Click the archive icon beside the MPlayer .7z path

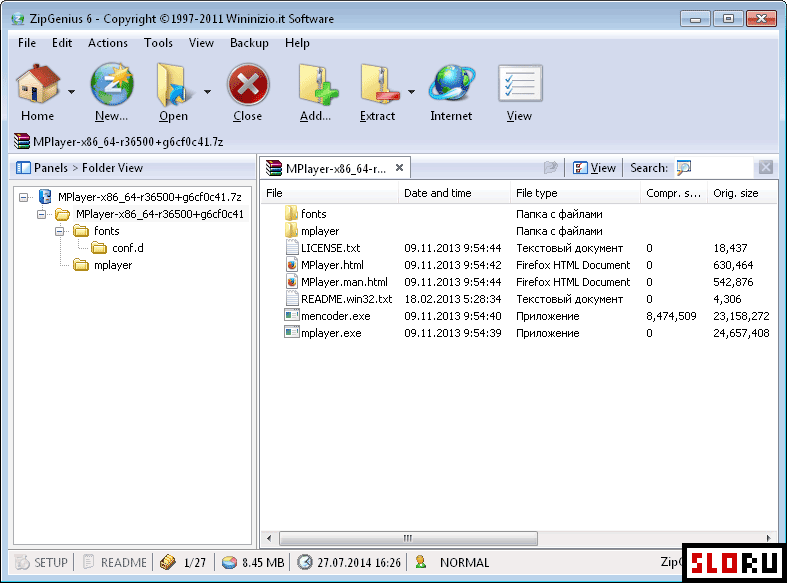(x=22, y=141)
